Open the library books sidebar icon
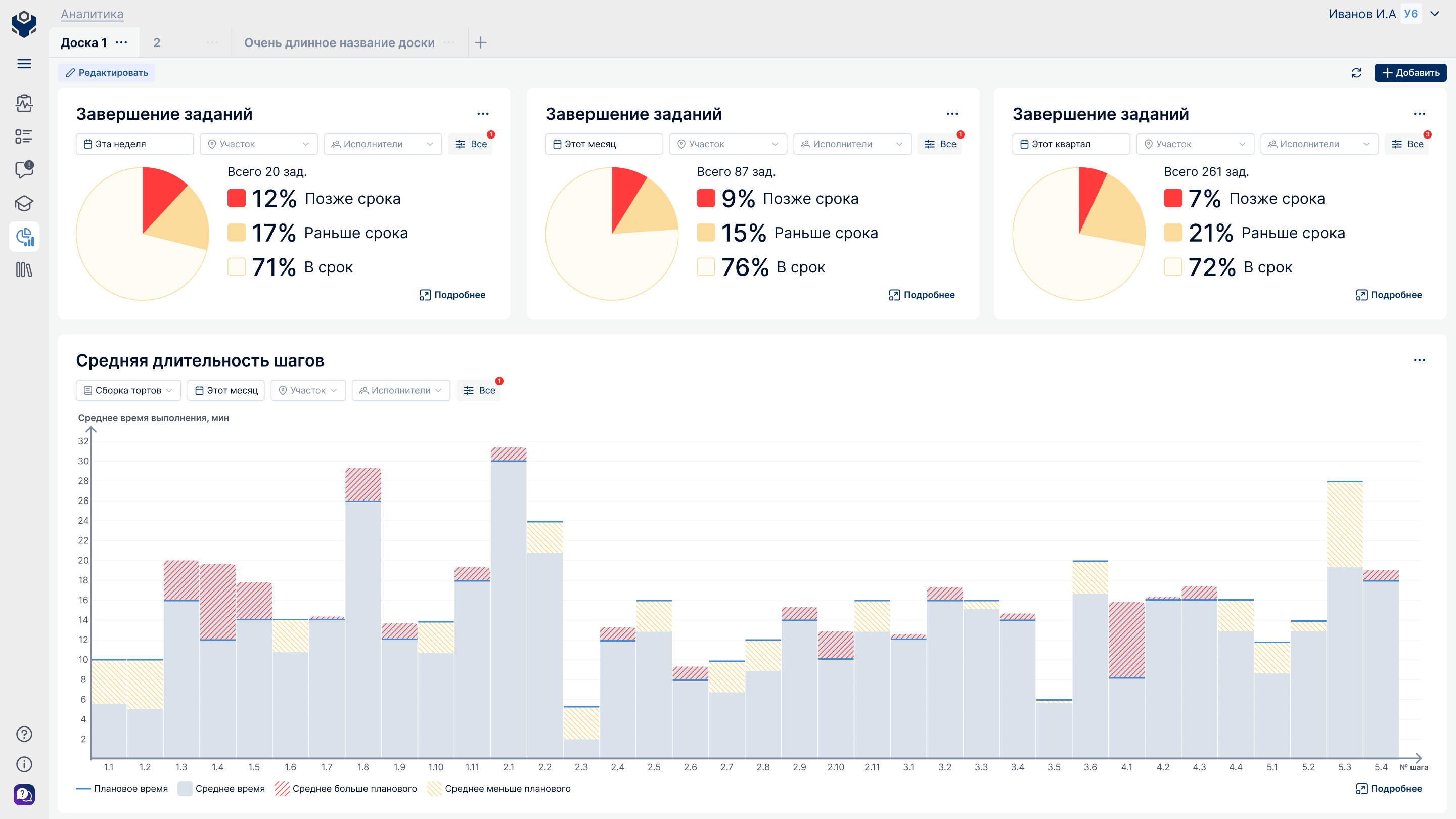Image resolution: width=1456 pixels, height=819 pixels. (x=24, y=269)
